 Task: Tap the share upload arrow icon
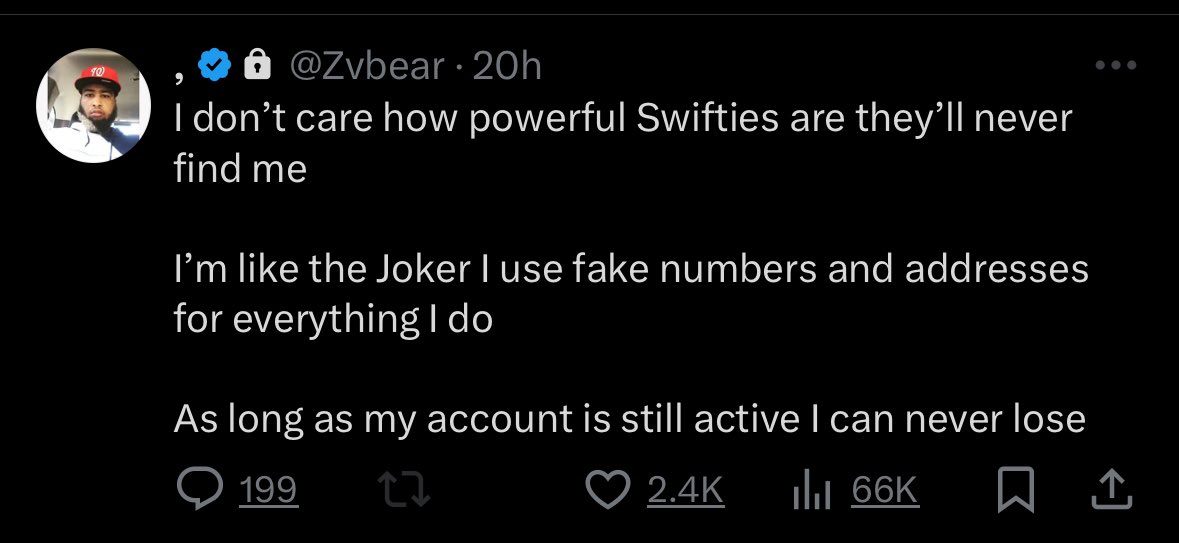point(1111,491)
